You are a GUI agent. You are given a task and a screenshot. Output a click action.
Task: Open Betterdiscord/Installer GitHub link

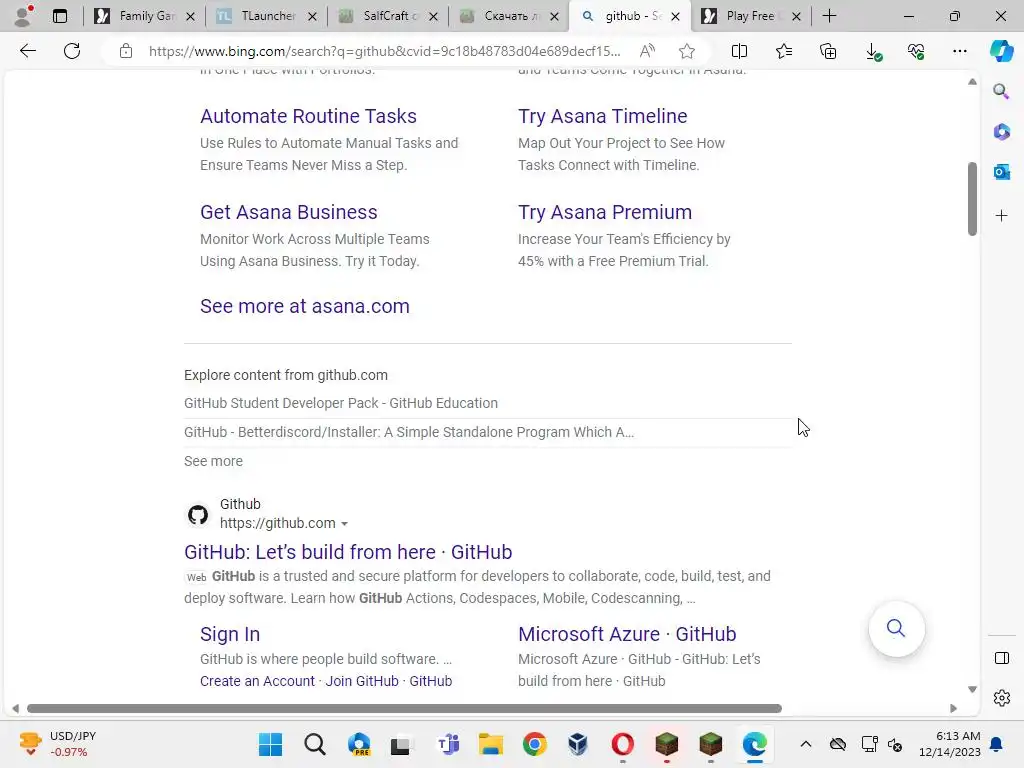pos(409,432)
